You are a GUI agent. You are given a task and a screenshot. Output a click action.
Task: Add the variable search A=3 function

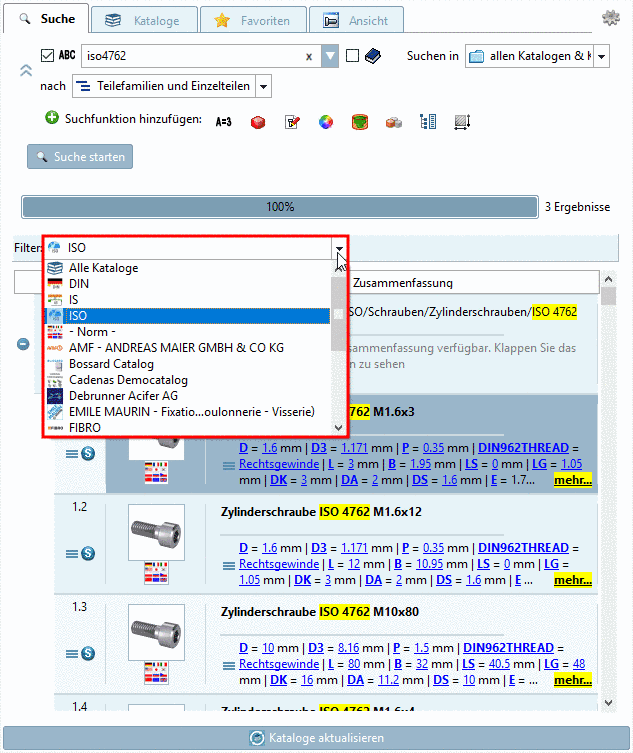coord(223,121)
